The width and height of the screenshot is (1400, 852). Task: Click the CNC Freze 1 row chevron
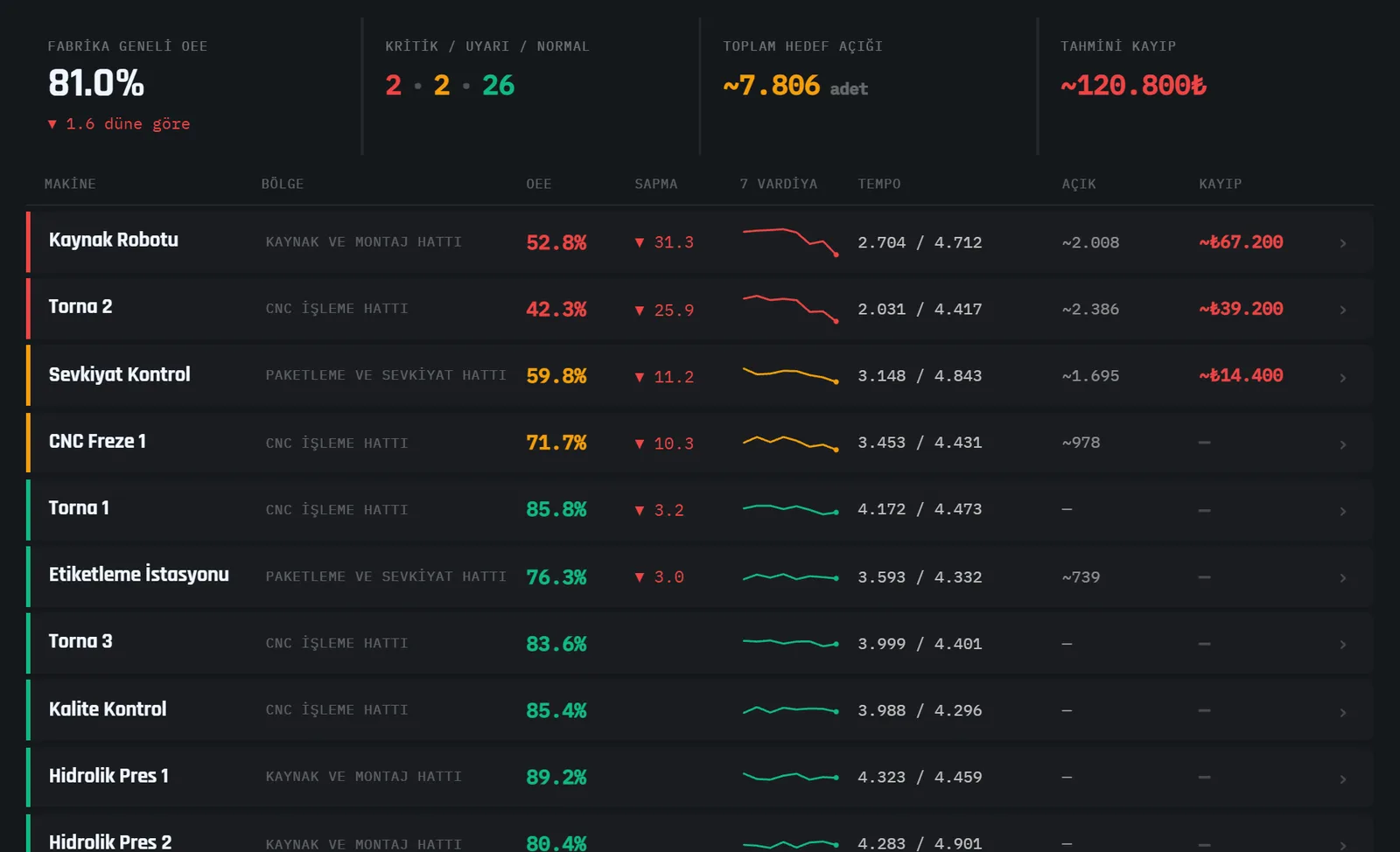[1342, 444]
